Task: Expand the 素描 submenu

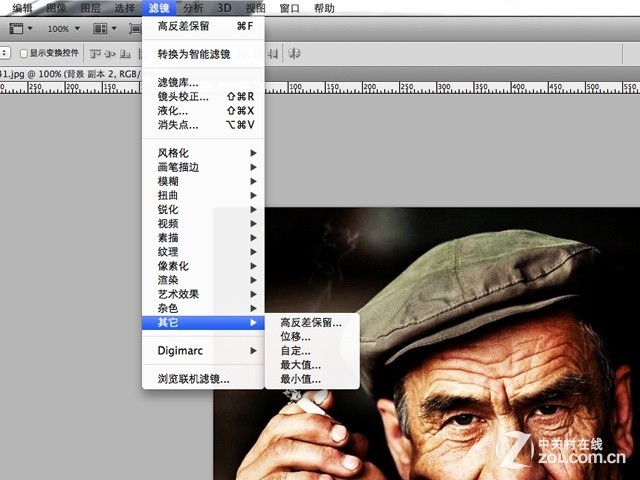Action: (203, 238)
